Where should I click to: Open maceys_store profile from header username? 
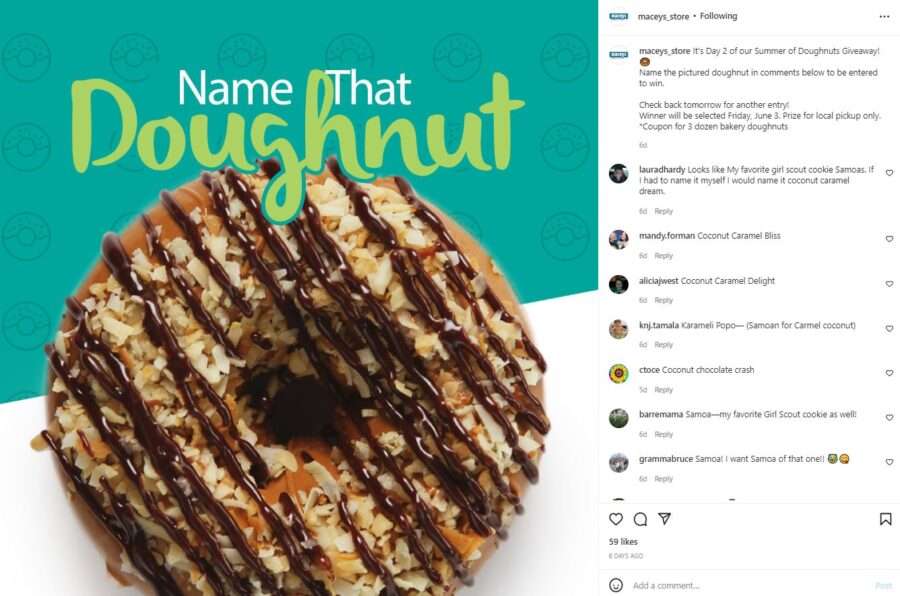click(x=663, y=17)
